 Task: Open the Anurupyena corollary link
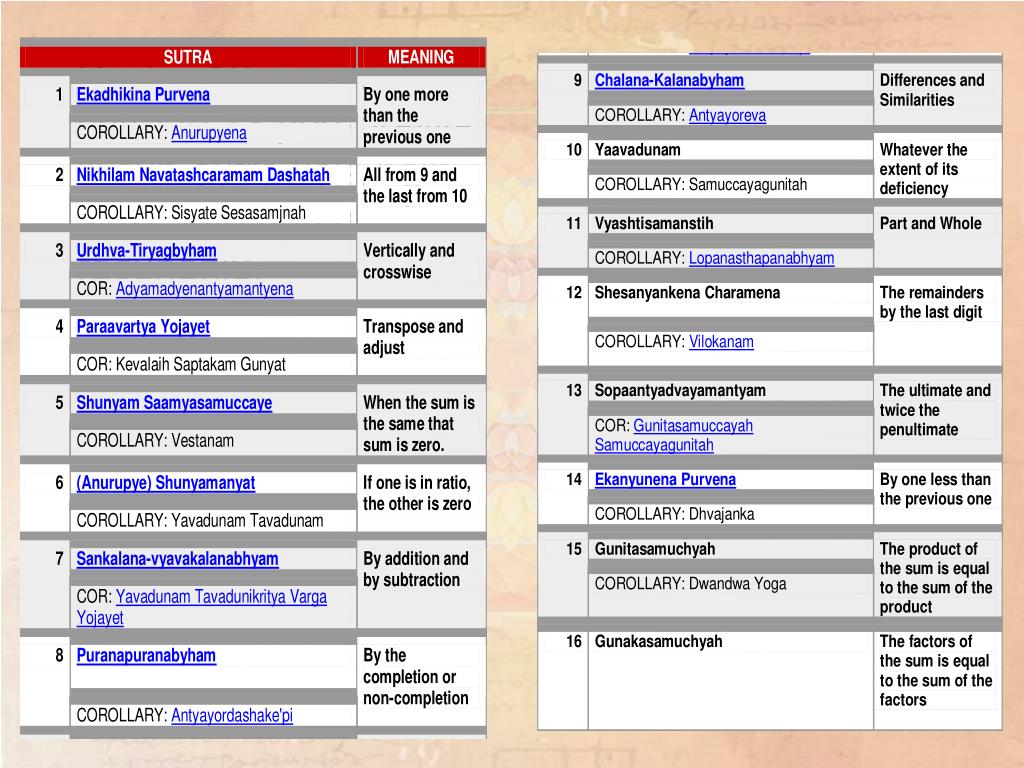point(209,133)
